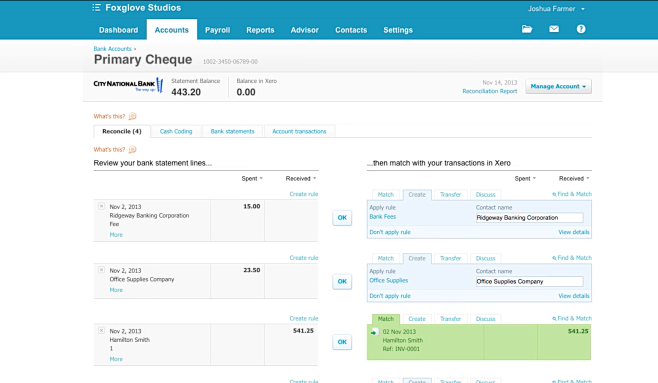Switch to the Account transactions tab
Viewport: 658px width, 383px height.
point(299,131)
